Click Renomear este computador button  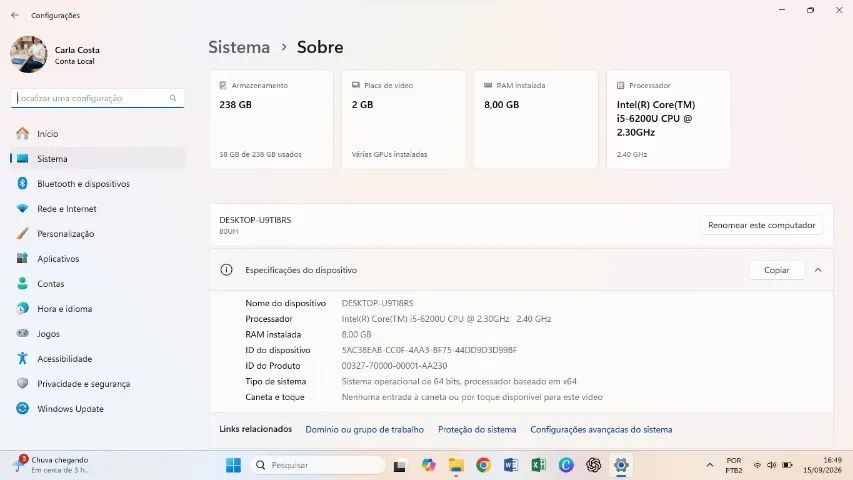point(762,225)
